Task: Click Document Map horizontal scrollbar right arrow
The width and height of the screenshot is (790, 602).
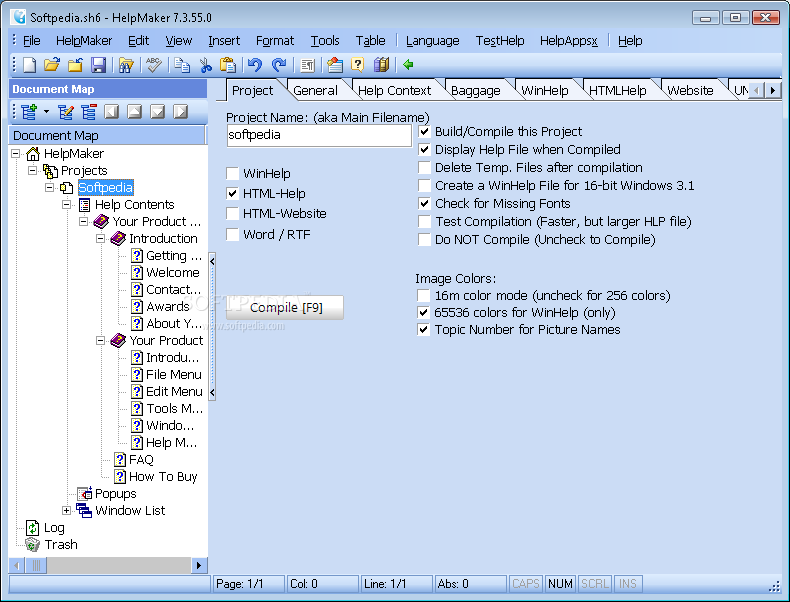Action: [200, 565]
